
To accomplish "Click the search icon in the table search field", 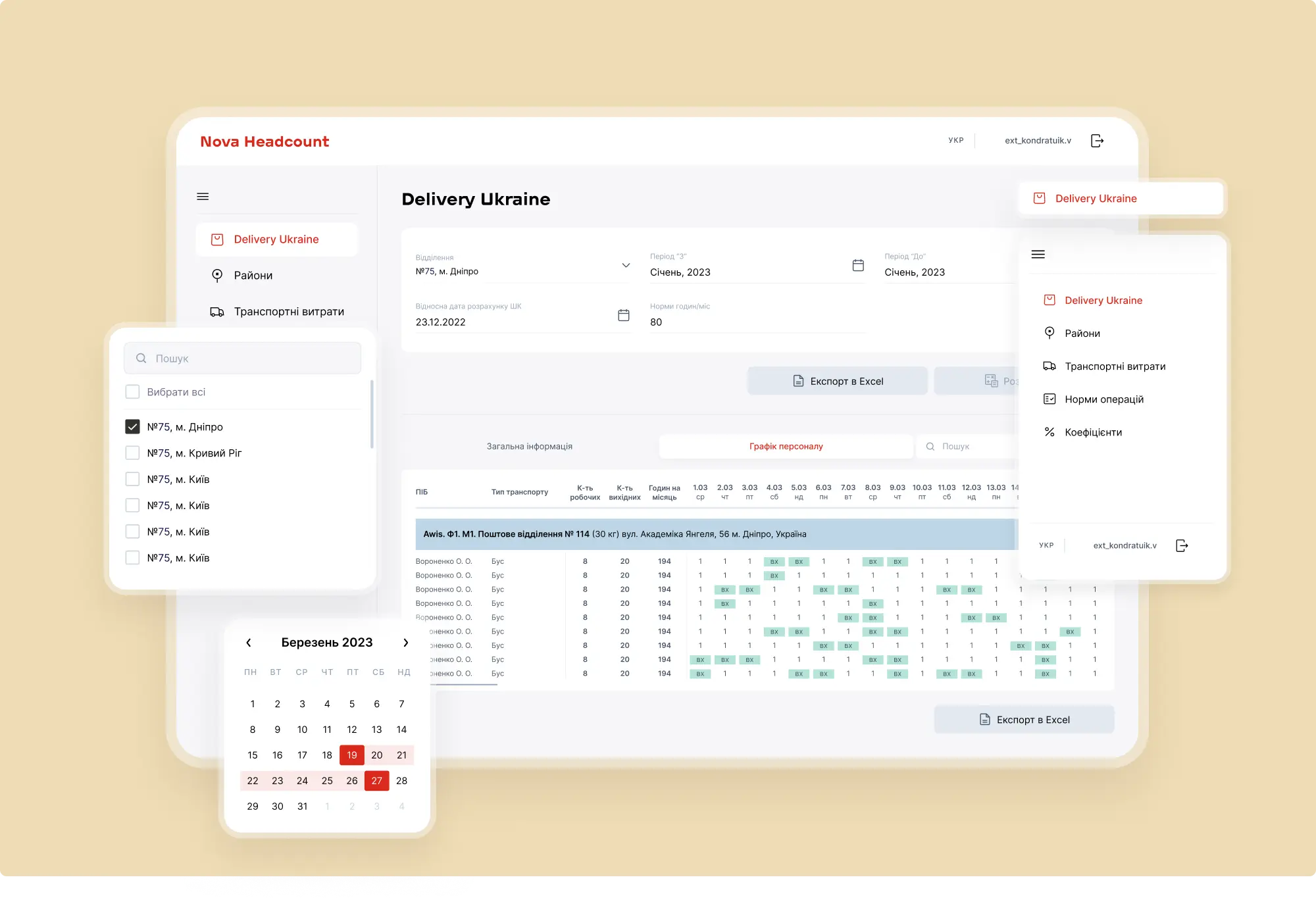I will click(930, 446).
